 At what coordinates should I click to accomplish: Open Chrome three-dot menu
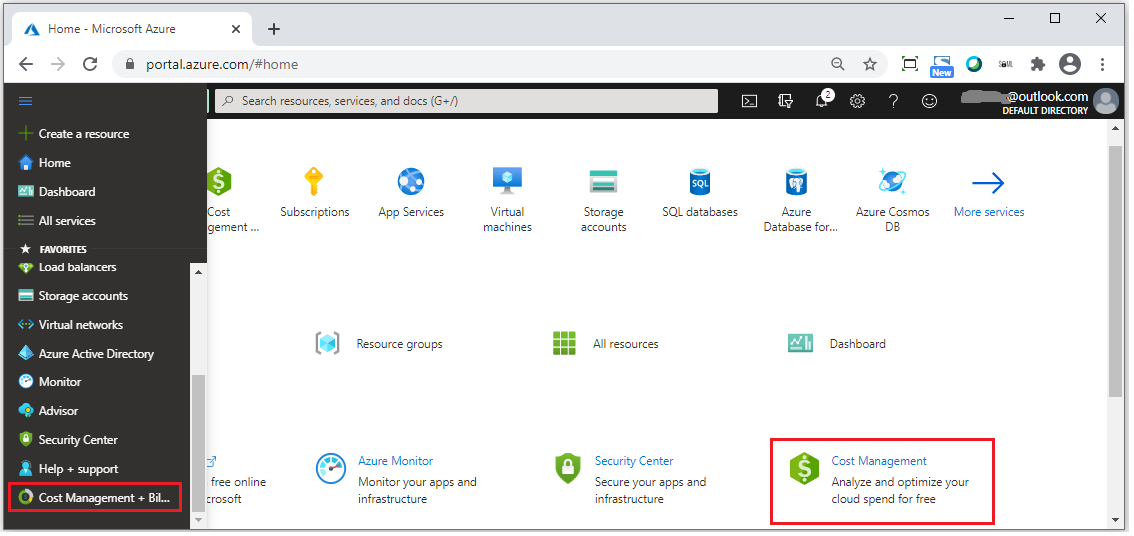click(x=1102, y=64)
